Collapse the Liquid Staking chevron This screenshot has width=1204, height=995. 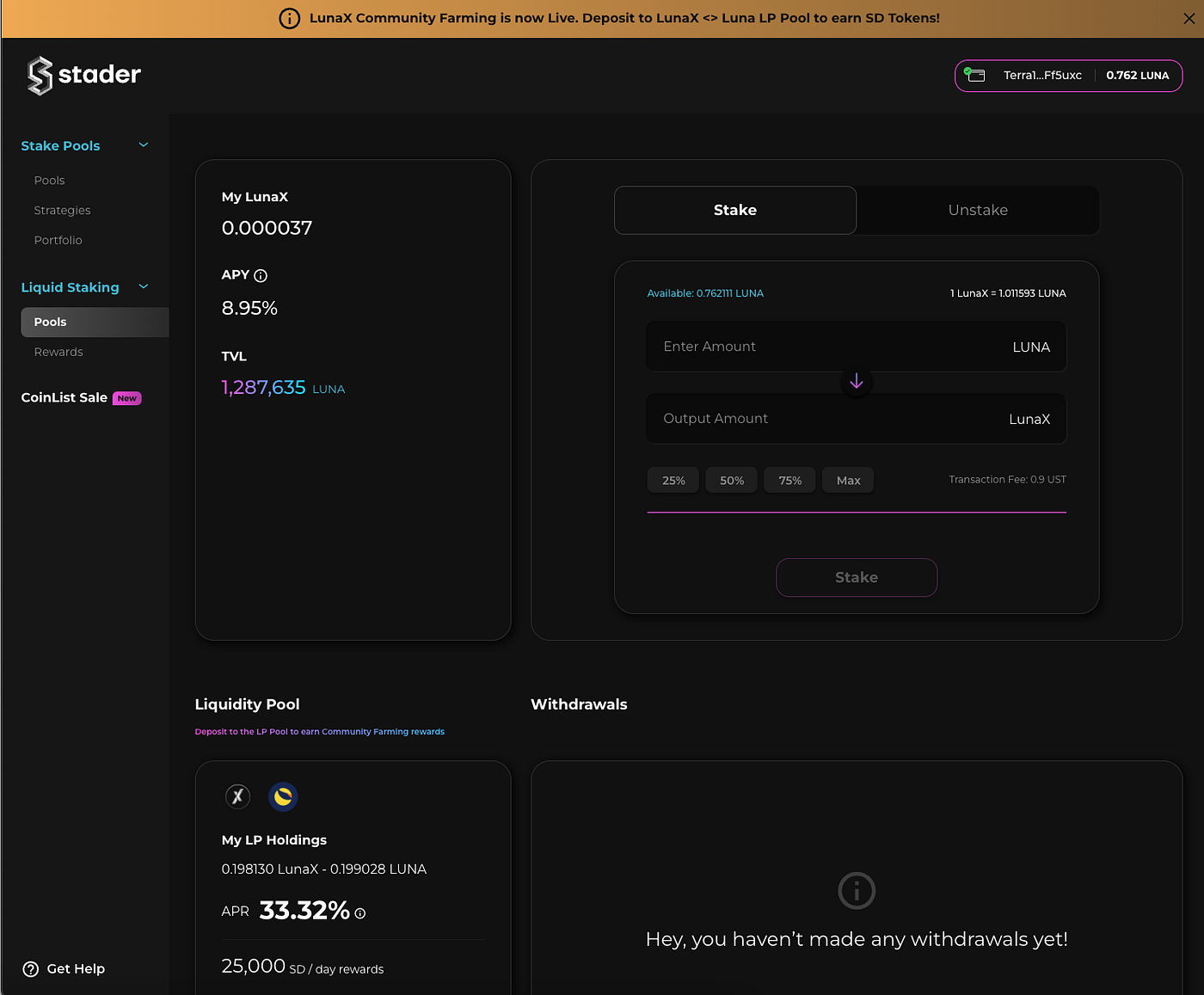pyautogui.click(x=144, y=287)
